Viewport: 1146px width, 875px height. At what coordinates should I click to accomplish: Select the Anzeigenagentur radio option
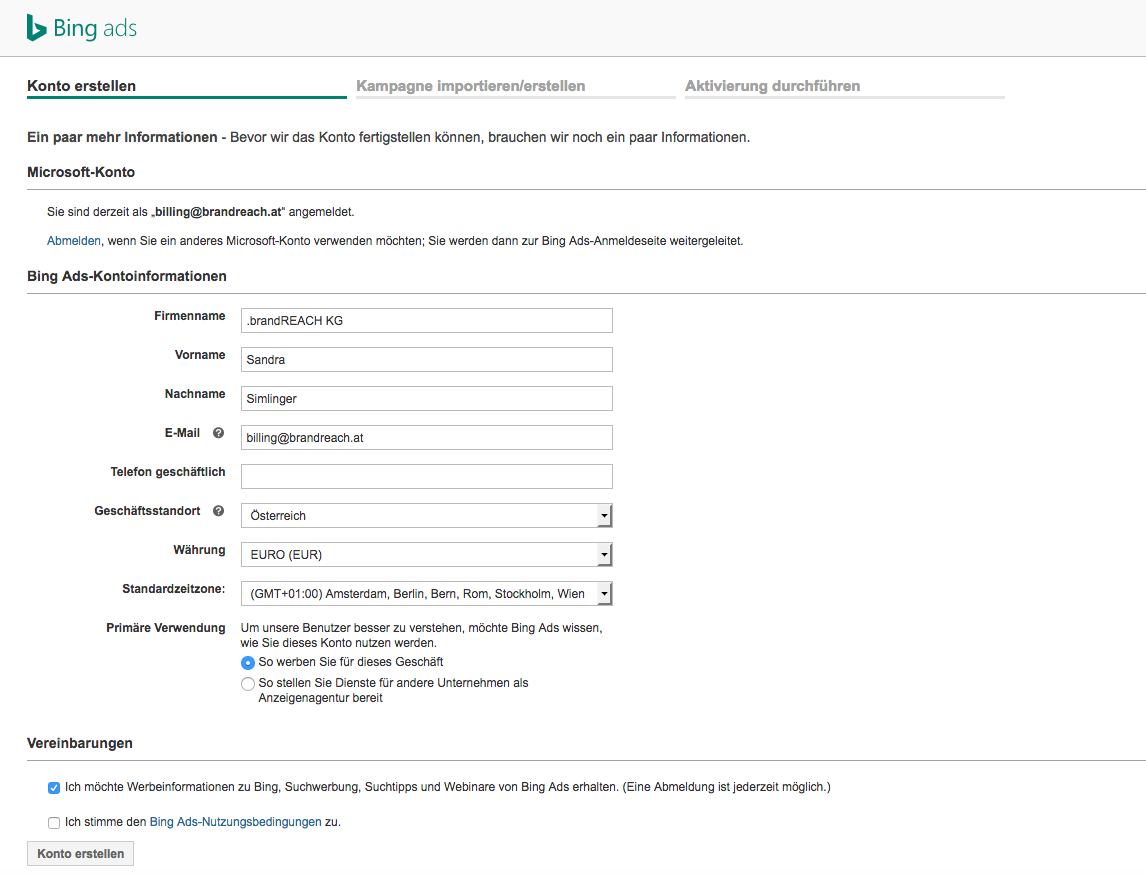[x=248, y=684]
